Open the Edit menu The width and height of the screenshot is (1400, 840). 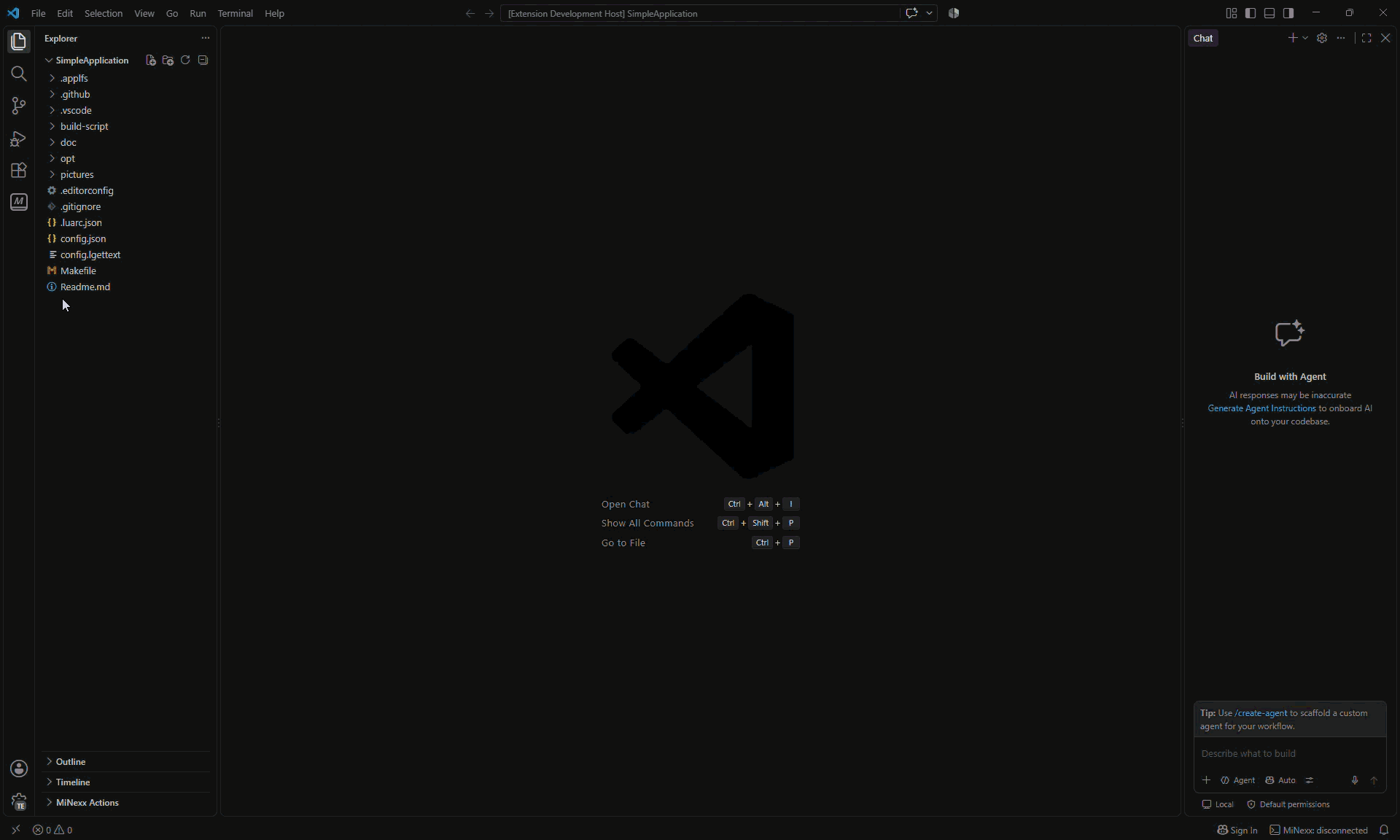click(65, 13)
